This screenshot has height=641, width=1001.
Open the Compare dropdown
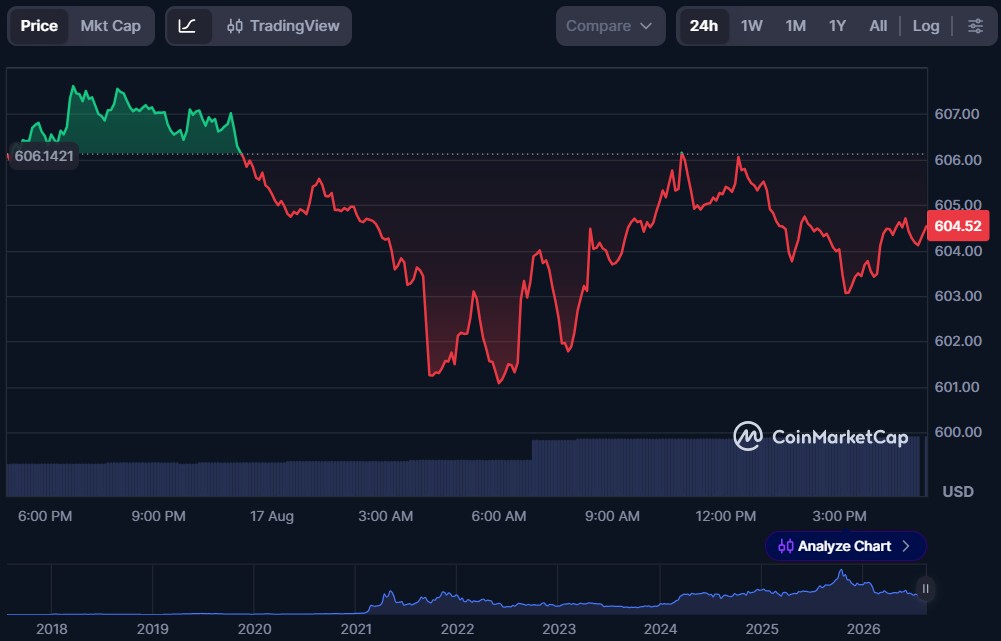[610, 26]
